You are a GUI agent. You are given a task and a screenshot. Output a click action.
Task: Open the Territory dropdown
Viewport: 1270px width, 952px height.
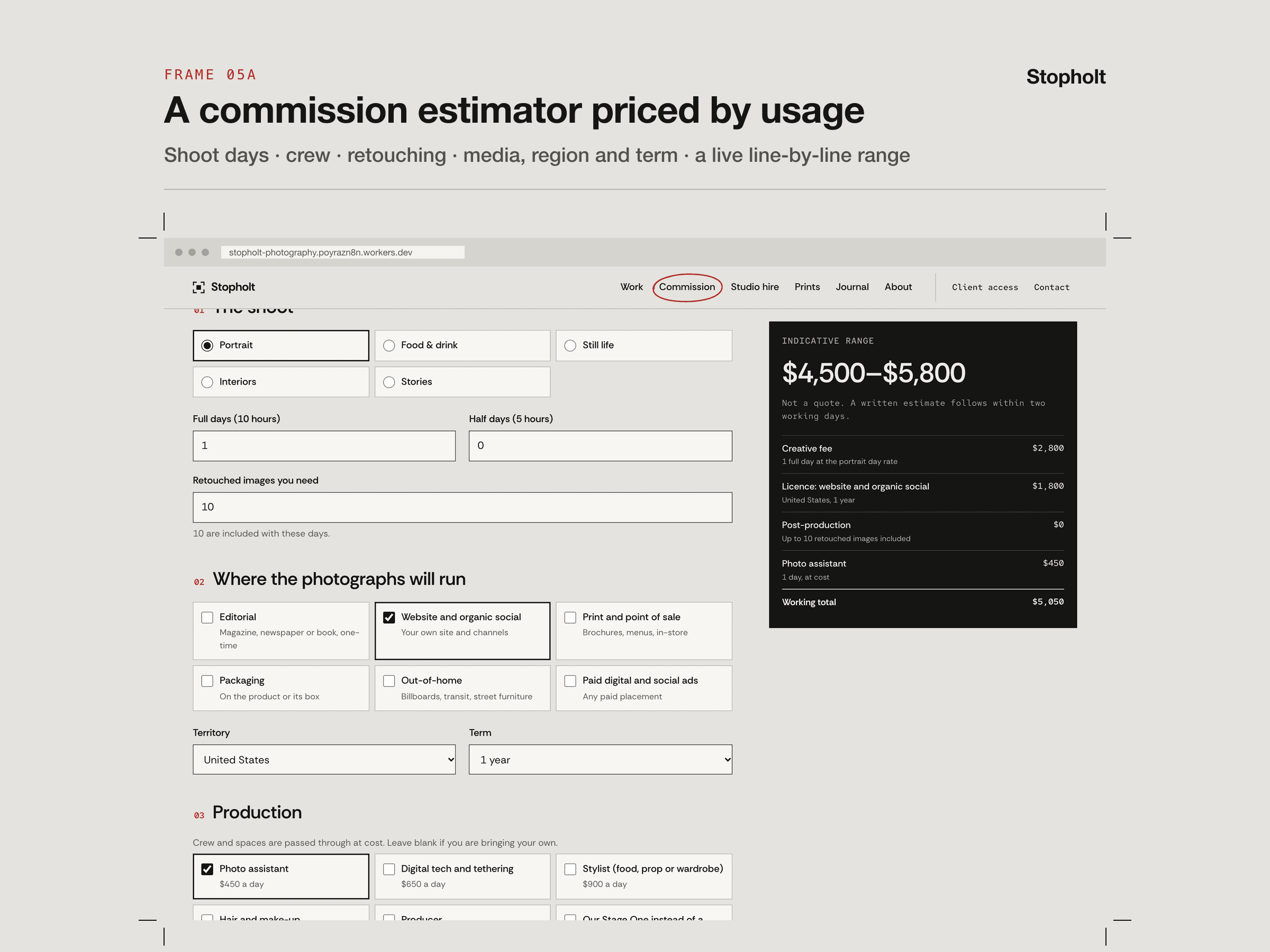pos(324,759)
